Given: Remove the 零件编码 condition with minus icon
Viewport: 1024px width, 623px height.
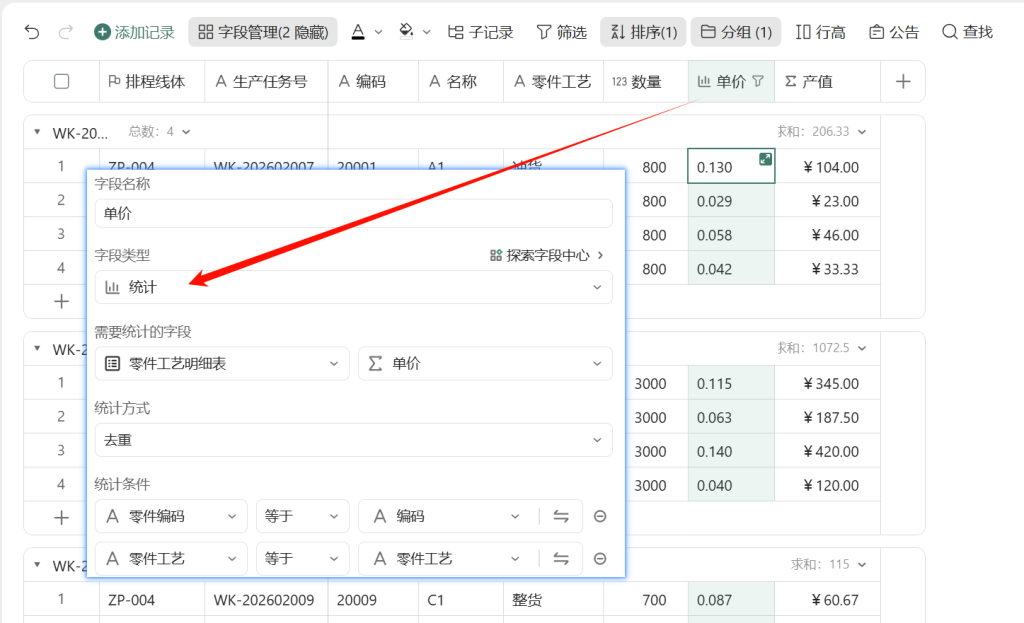Looking at the screenshot, I should 600,517.
